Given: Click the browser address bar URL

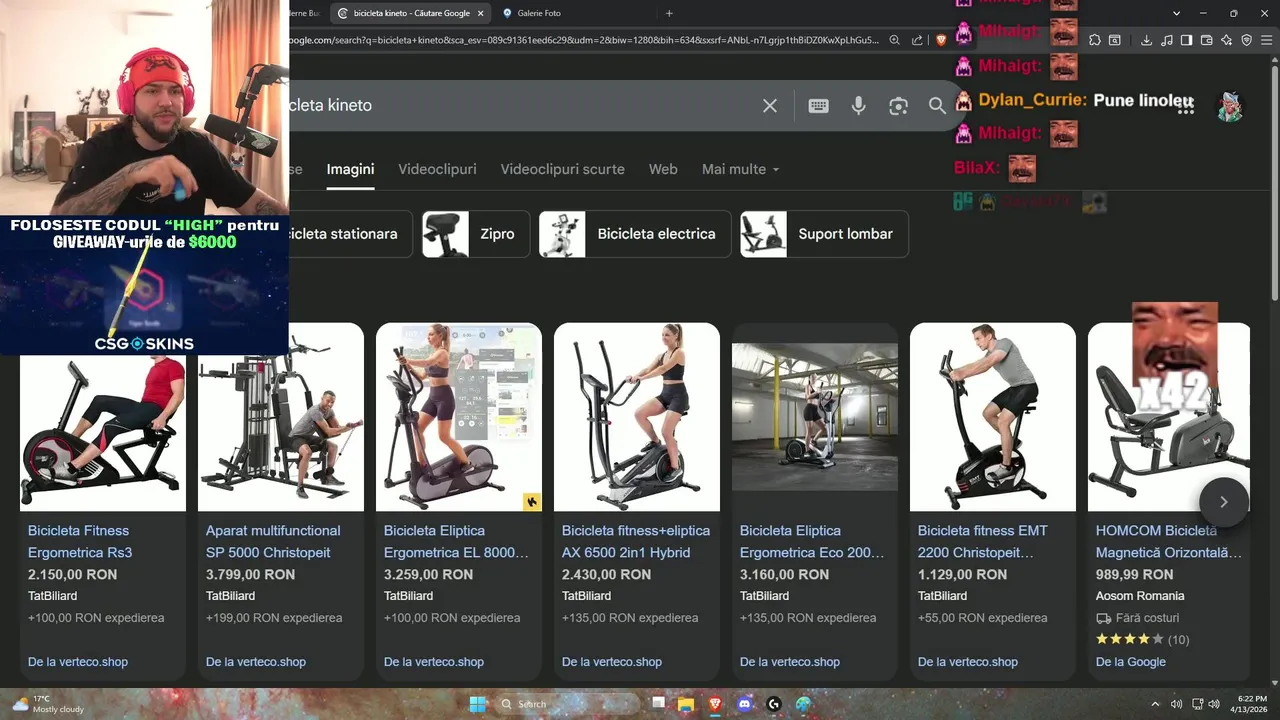Looking at the screenshot, I should (585, 40).
